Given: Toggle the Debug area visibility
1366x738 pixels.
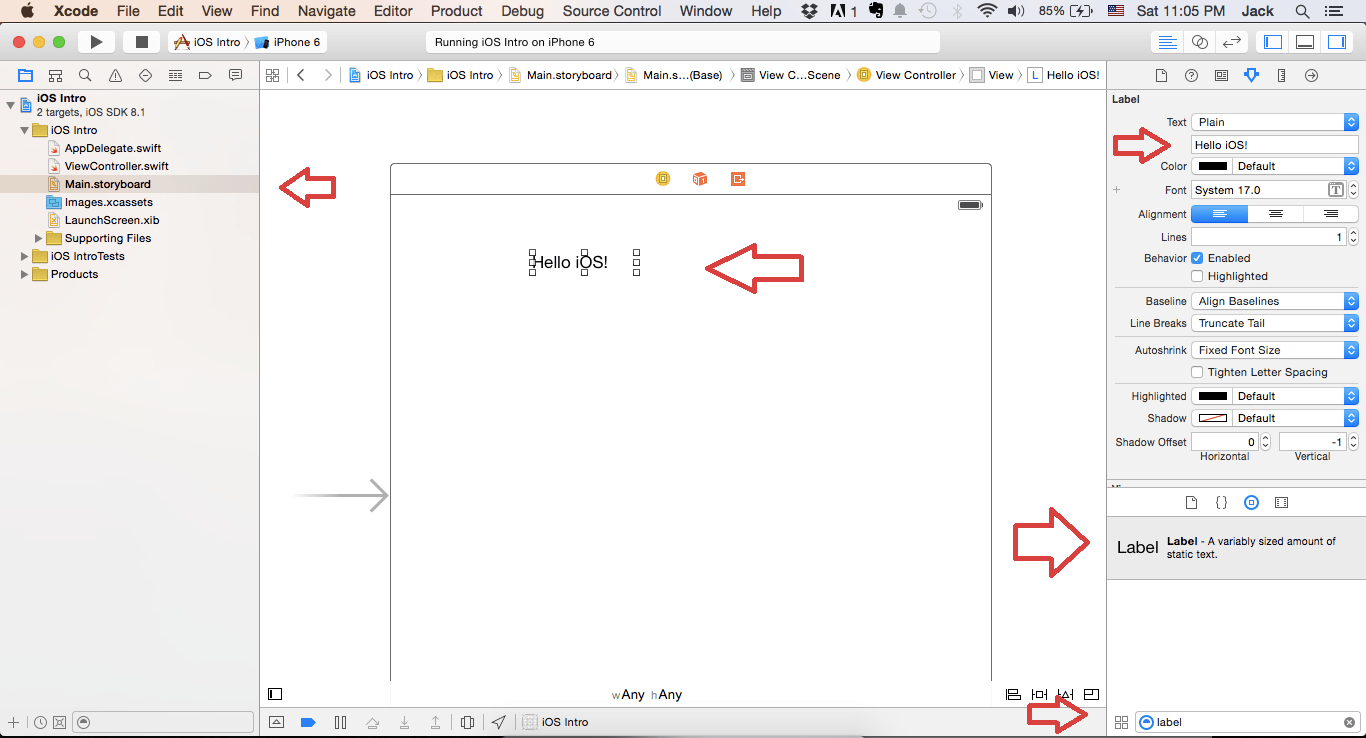Looking at the screenshot, I should [1305, 42].
